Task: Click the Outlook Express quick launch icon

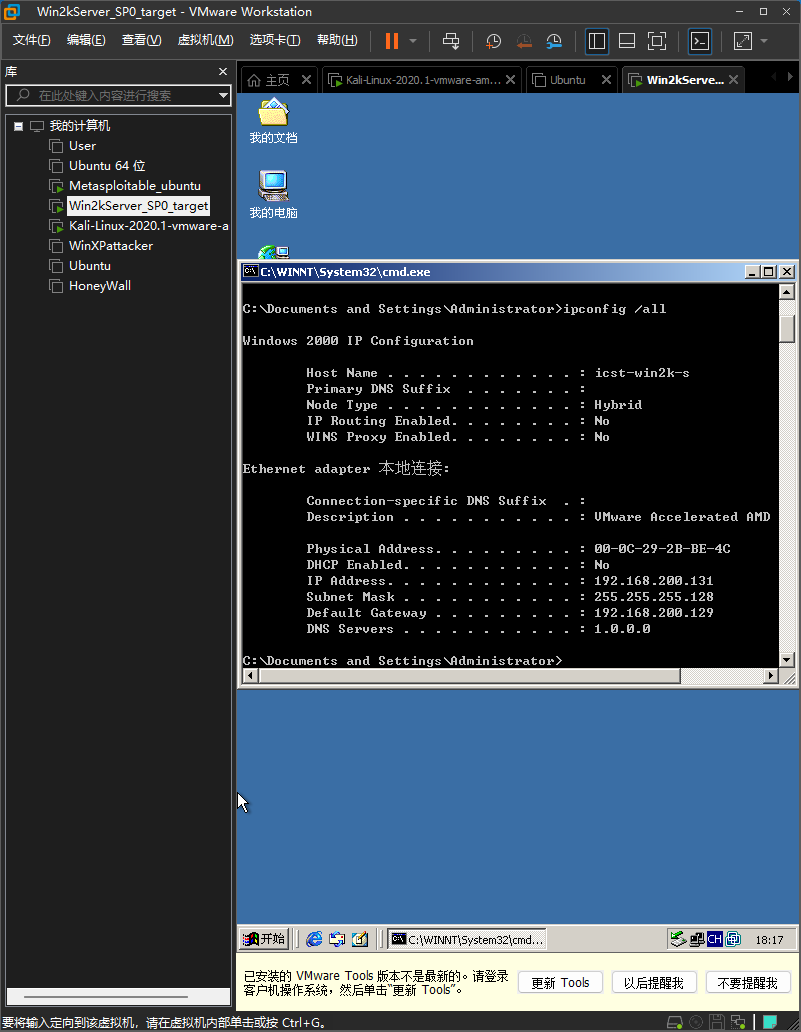Action: (x=337, y=939)
